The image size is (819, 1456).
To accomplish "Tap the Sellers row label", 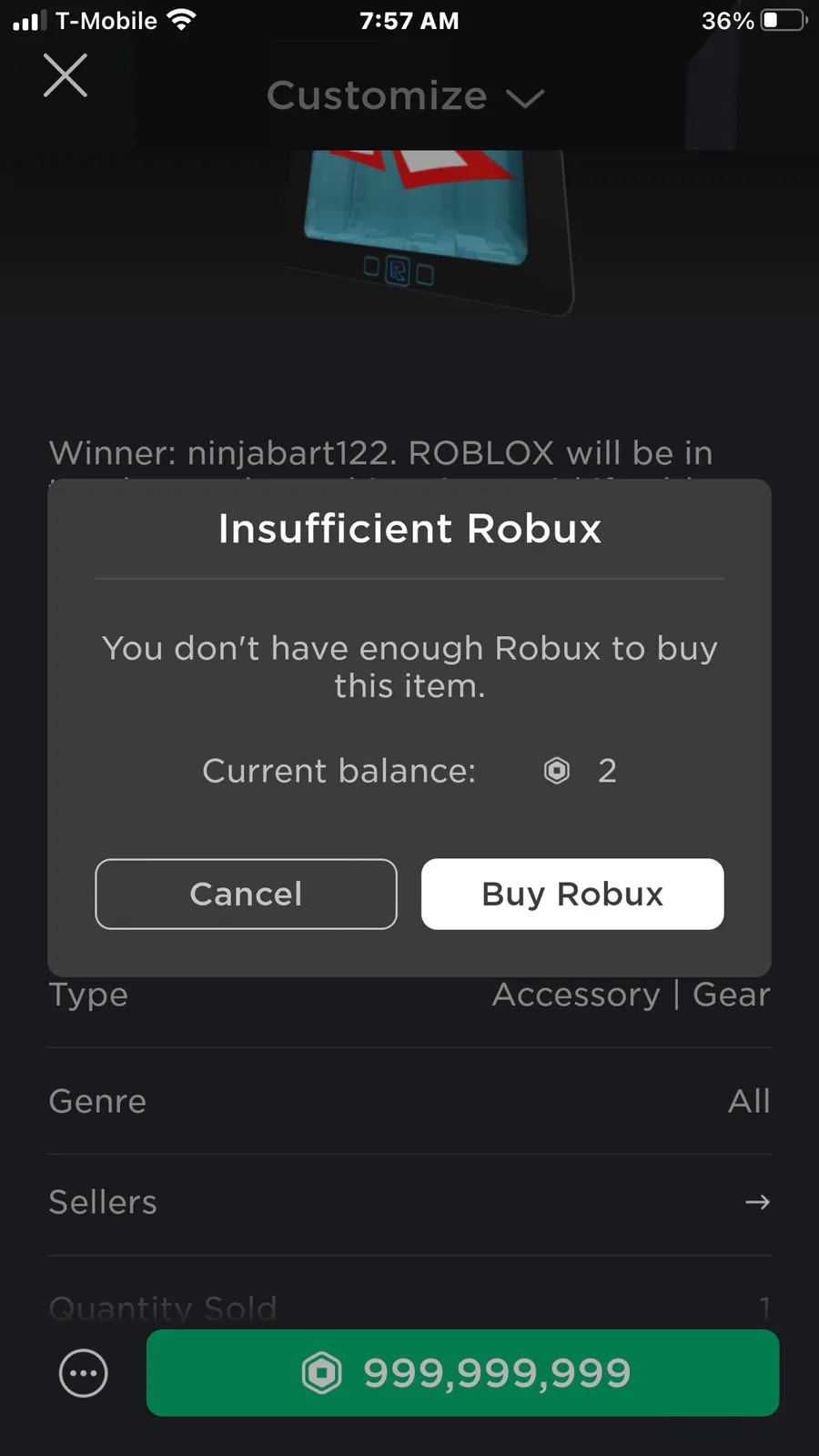I will [x=103, y=1202].
